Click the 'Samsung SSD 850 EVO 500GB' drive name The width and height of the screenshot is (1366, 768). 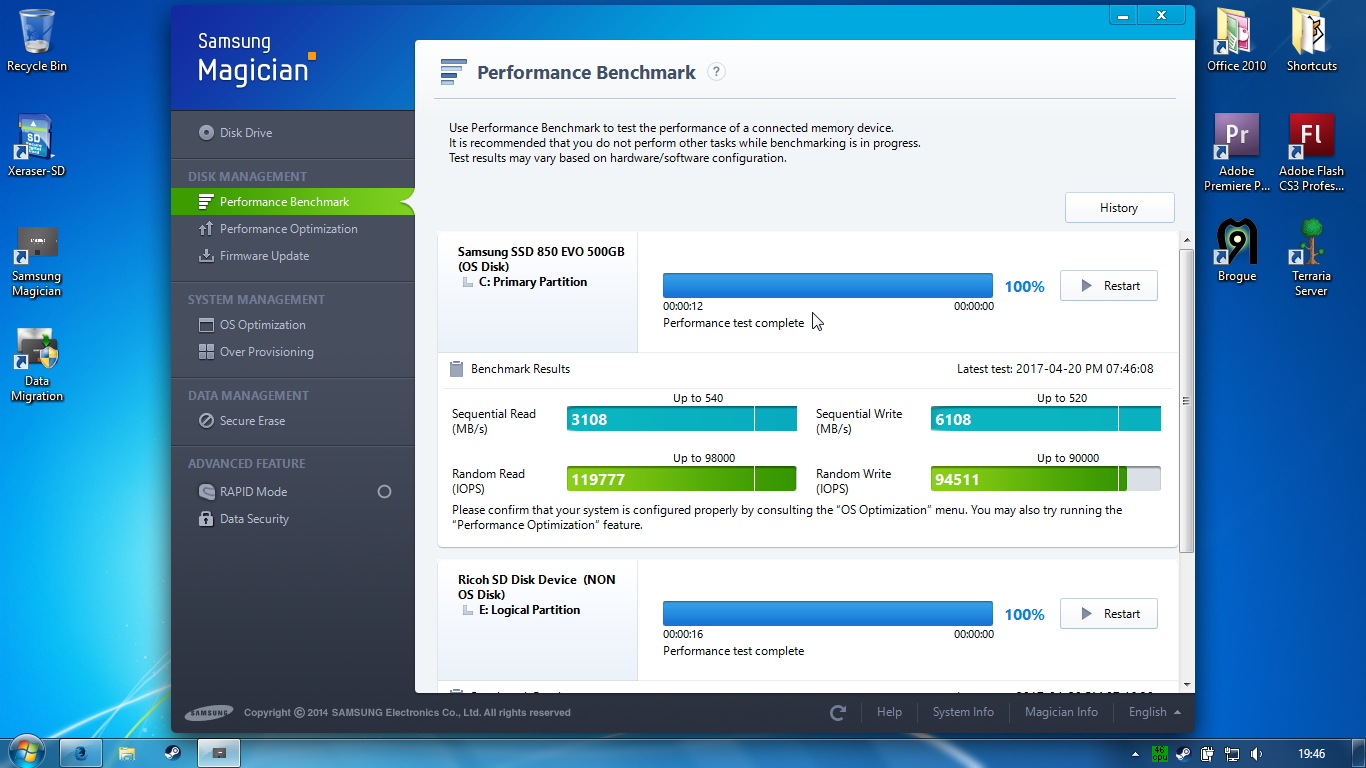pyautogui.click(x=541, y=252)
